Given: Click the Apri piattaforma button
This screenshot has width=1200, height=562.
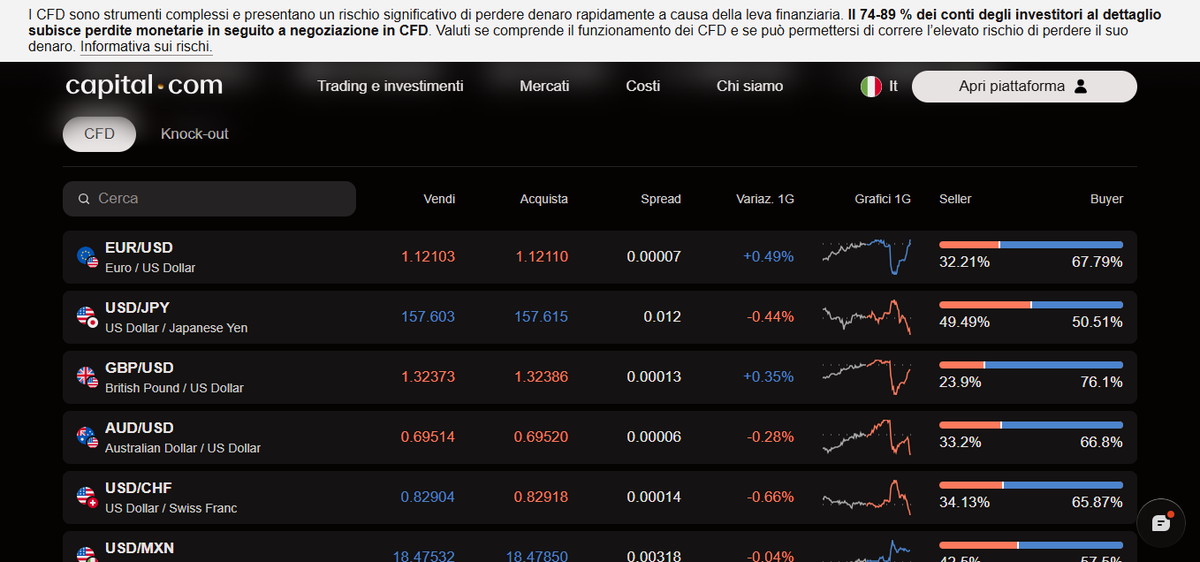Looking at the screenshot, I should 1024,86.
